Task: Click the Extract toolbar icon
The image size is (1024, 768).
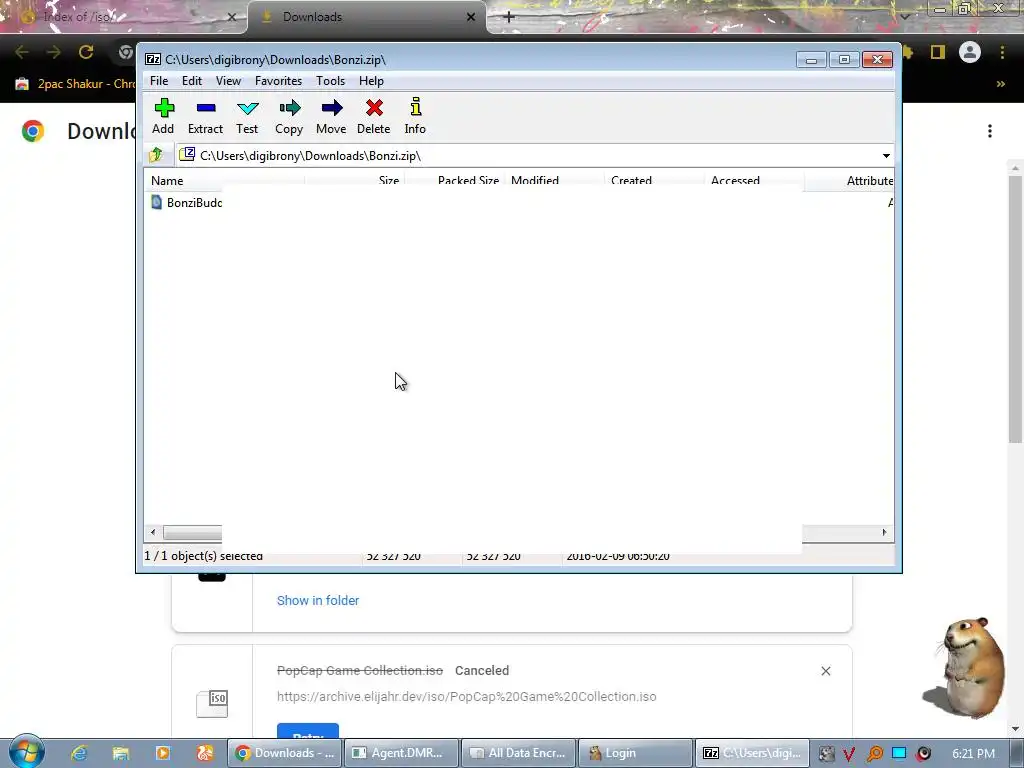Action: (x=206, y=116)
